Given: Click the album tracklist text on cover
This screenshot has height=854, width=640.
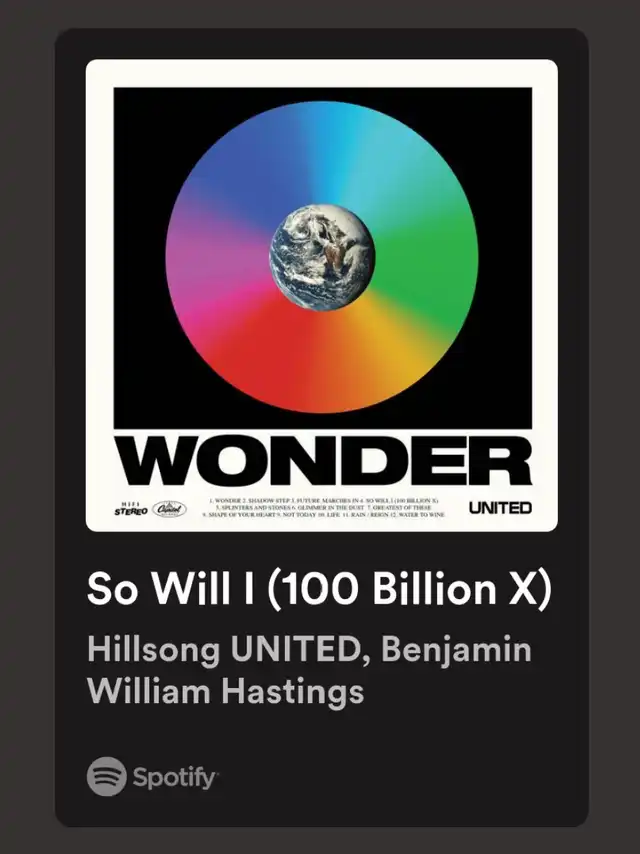Looking at the screenshot, I should [324, 507].
